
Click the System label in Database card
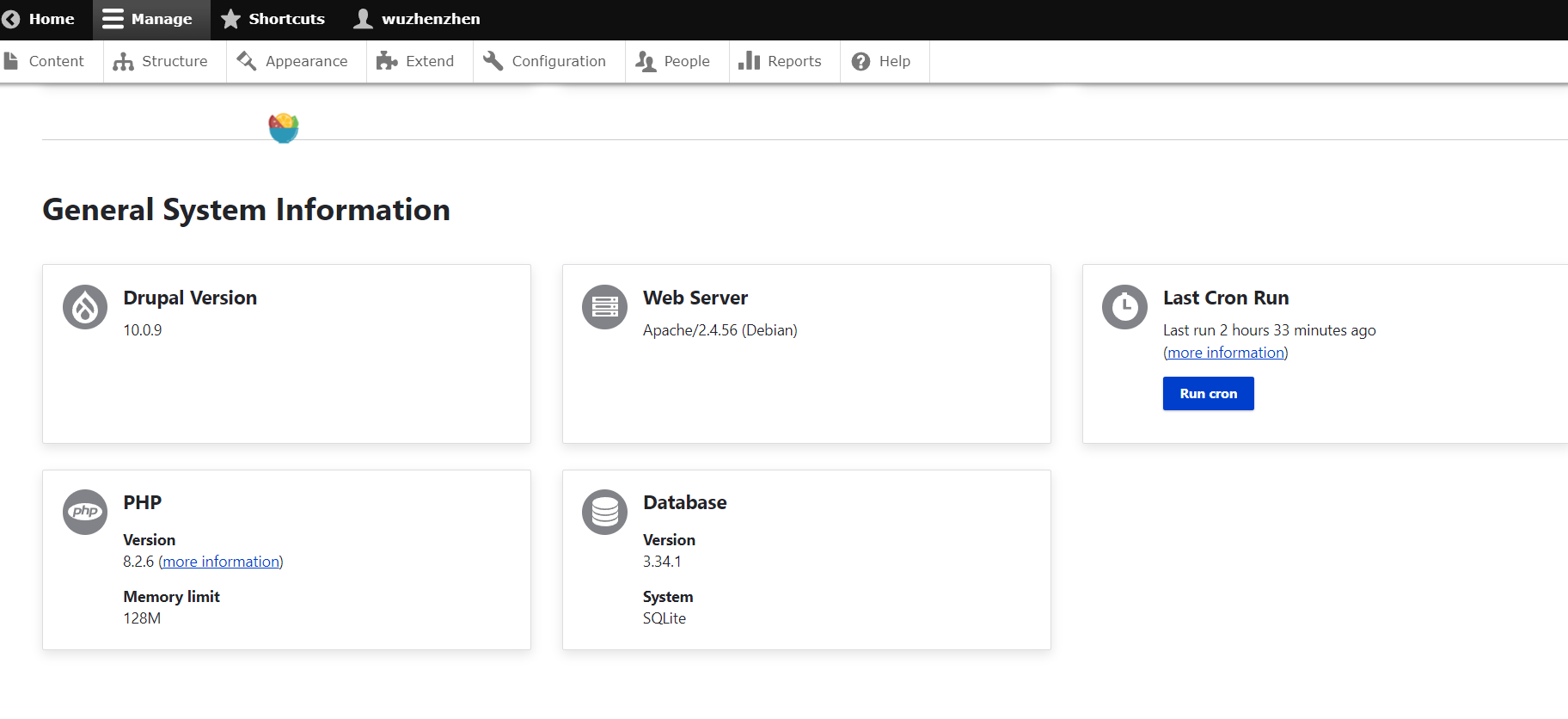pyautogui.click(x=668, y=597)
